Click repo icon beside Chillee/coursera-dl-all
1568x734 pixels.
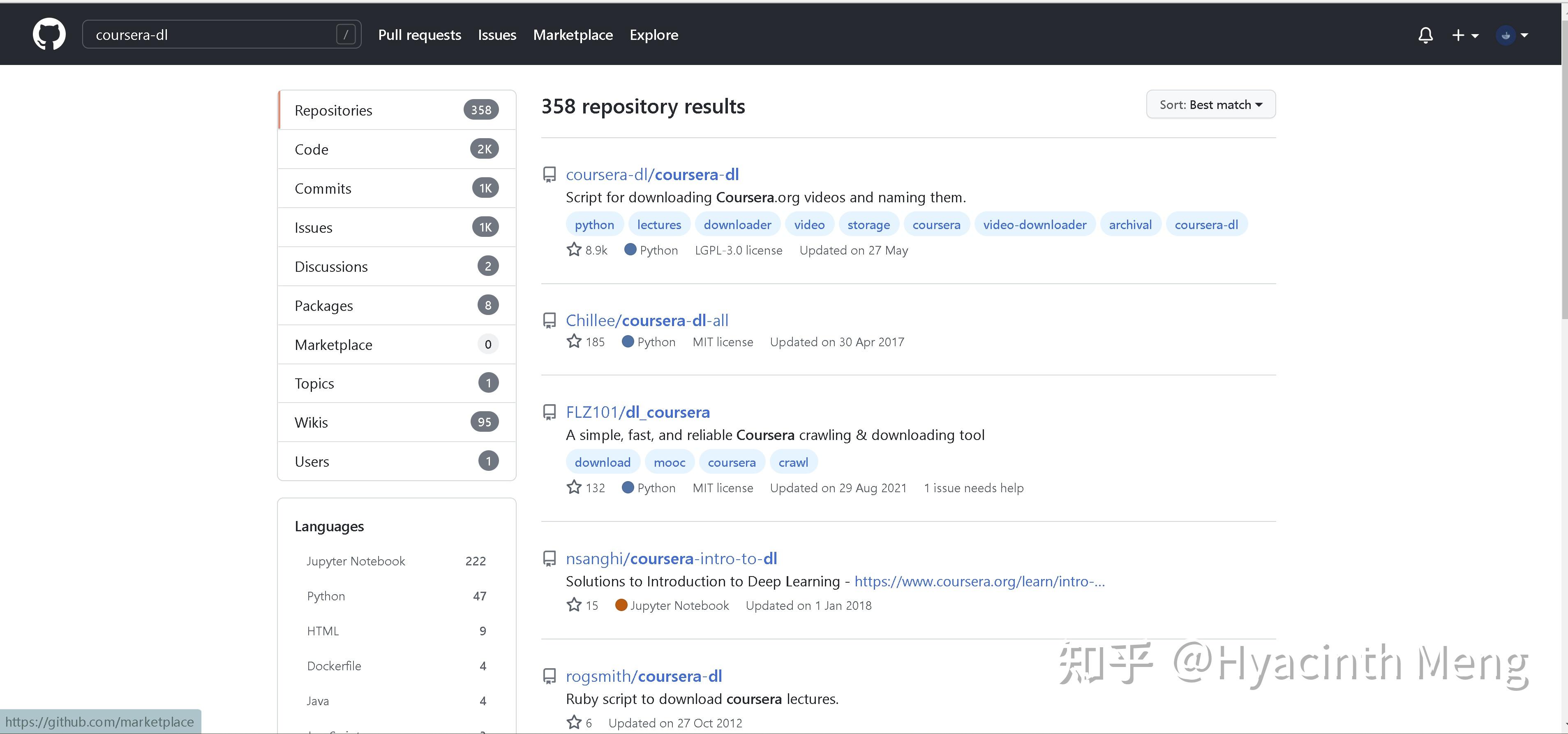tap(549, 321)
